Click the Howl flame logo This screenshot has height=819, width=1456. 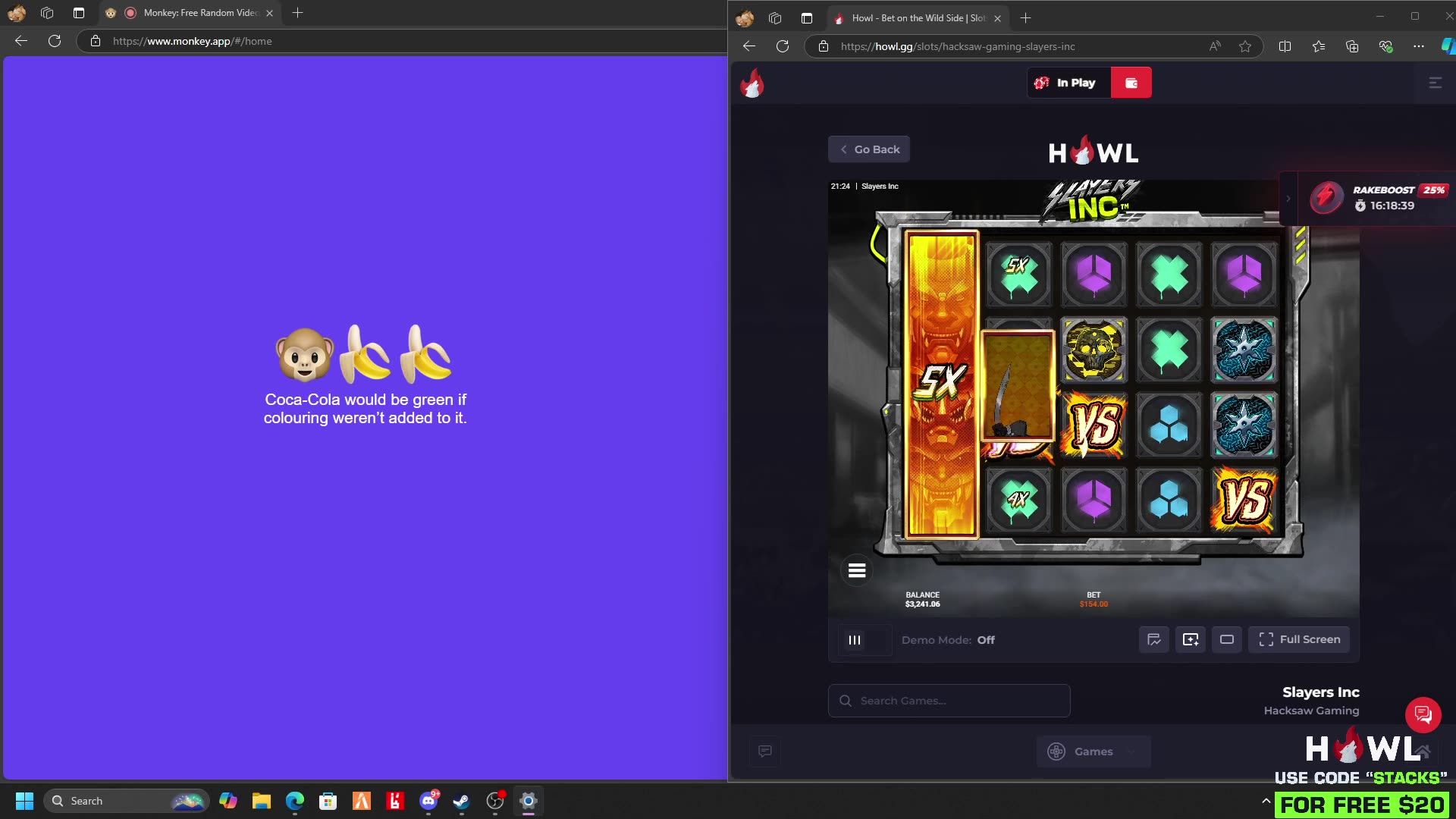[x=753, y=83]
